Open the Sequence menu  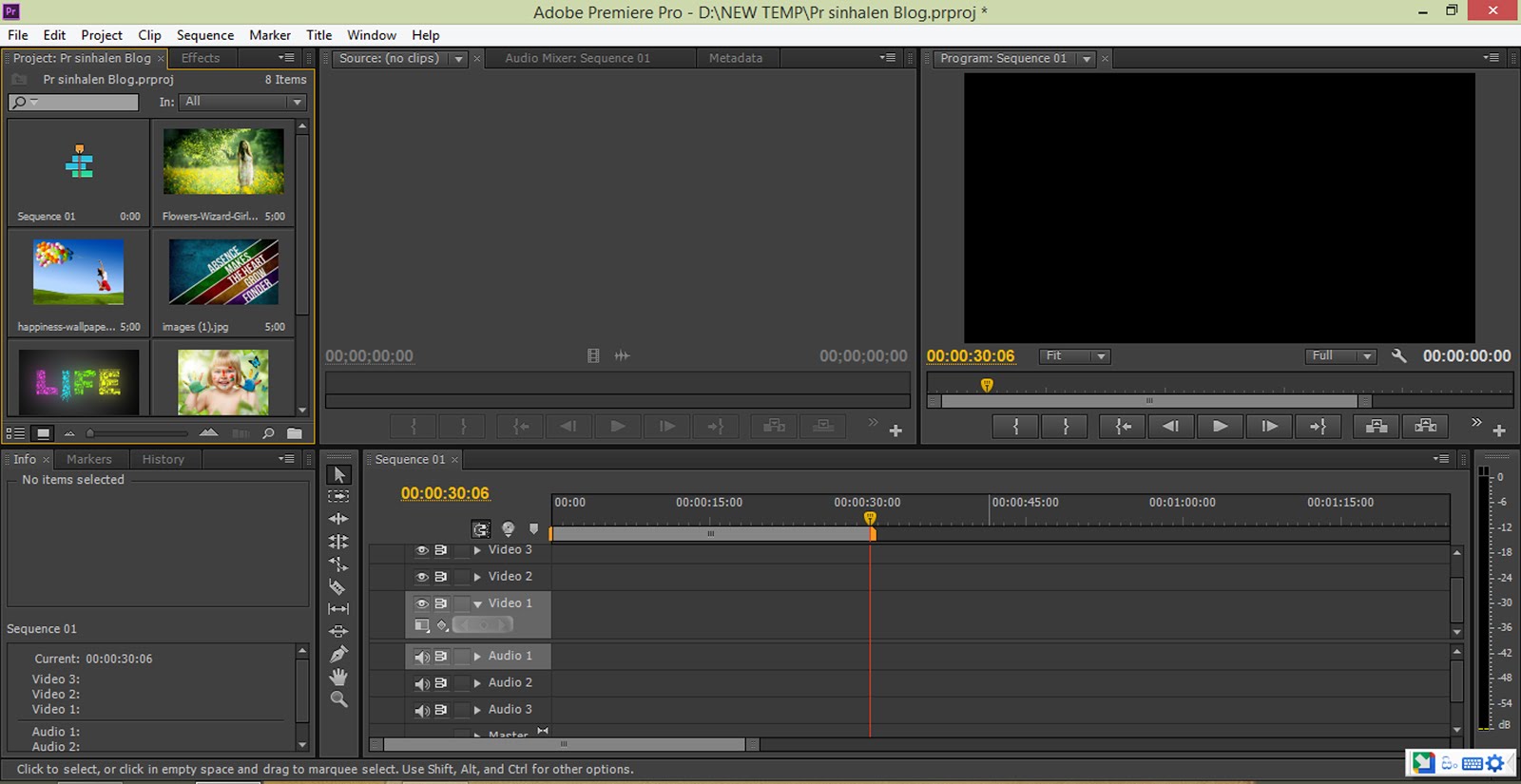tap(205, 35)
